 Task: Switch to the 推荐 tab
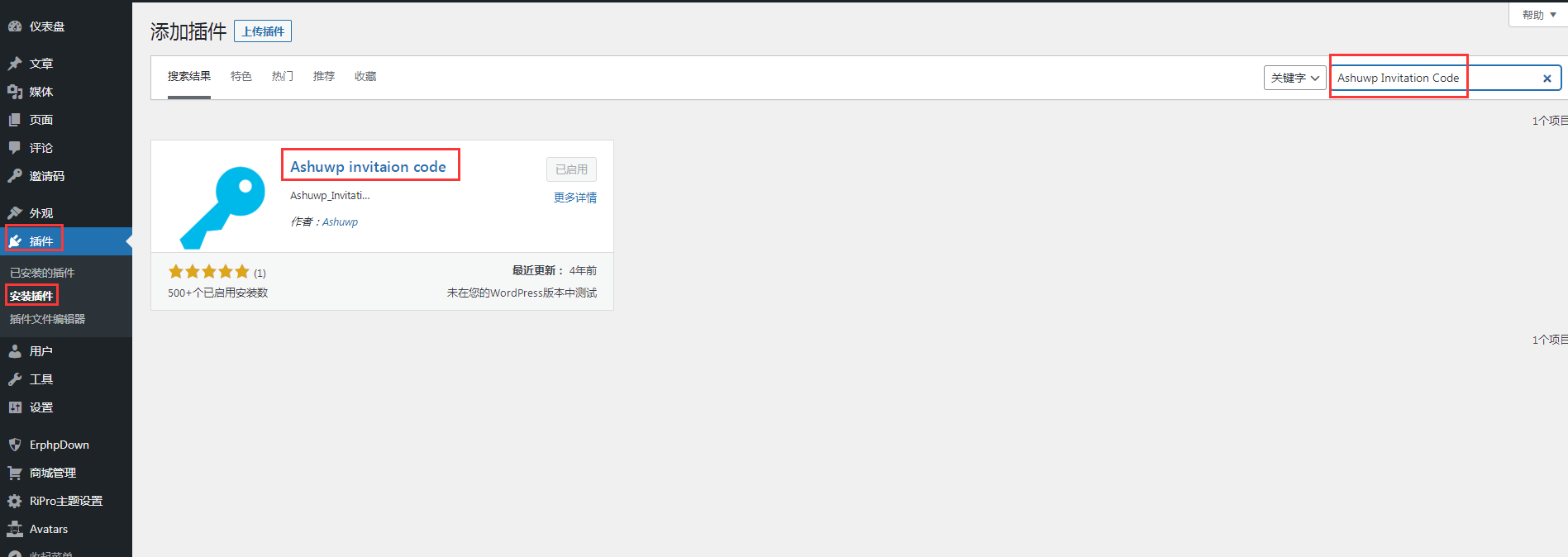pos(324,76)
